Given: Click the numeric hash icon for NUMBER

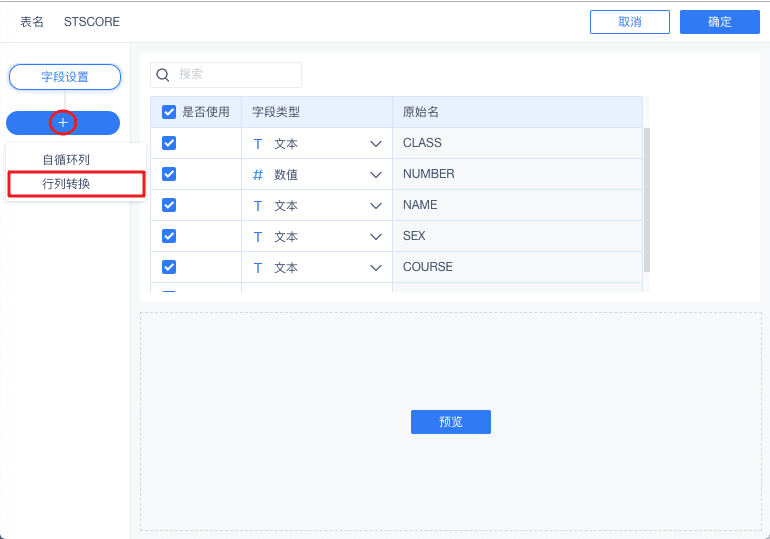Looking at the screenshot, I should click(x=258, y=175).
